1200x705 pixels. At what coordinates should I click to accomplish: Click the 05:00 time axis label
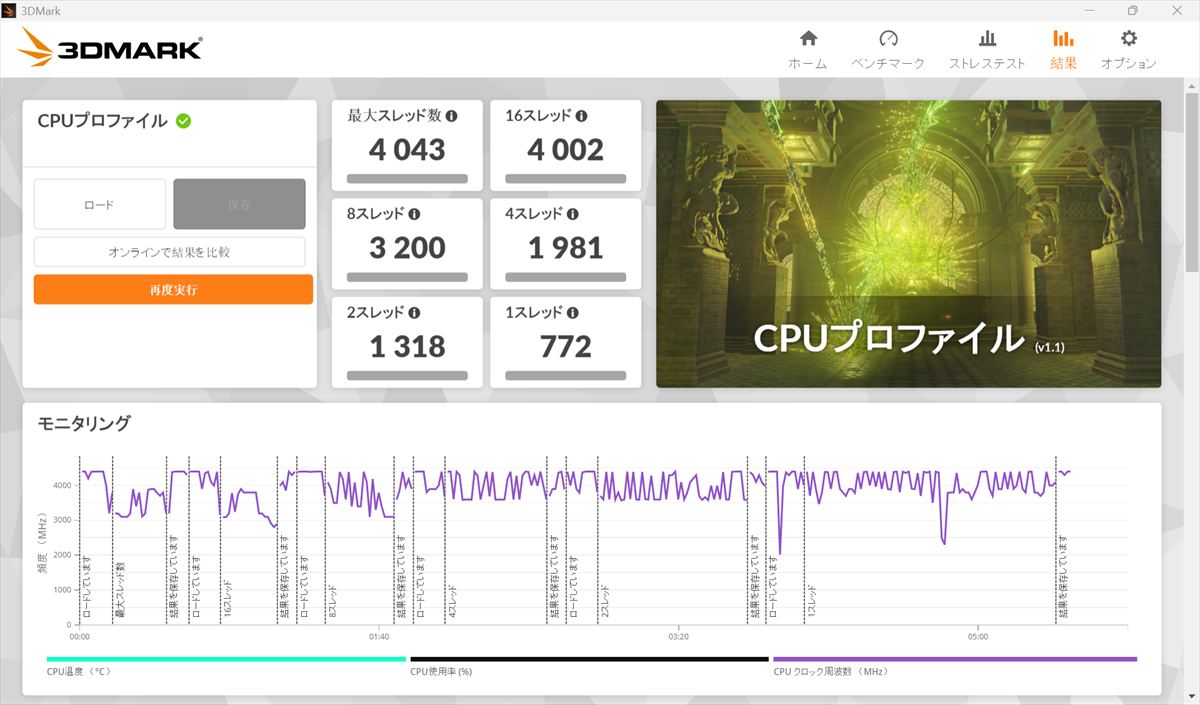coord(978,636)
